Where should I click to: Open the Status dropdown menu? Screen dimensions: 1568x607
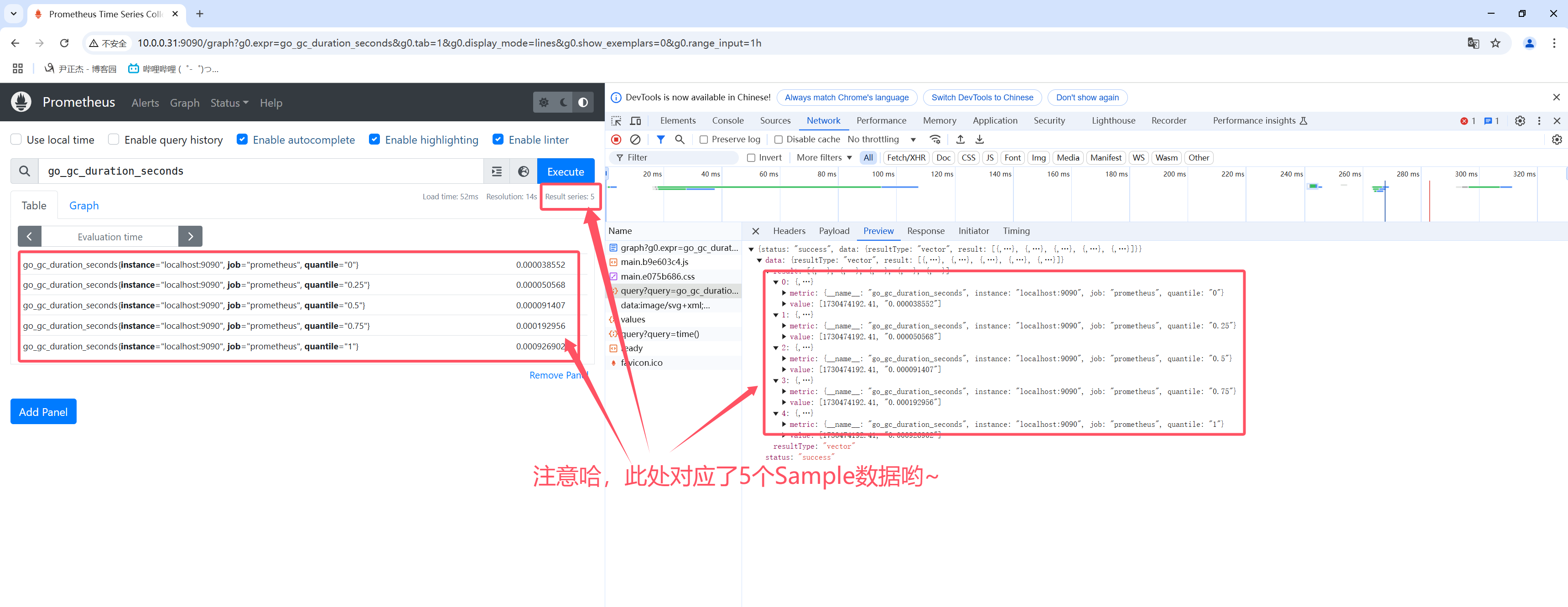pyautogui.click(x=229, y=103)
